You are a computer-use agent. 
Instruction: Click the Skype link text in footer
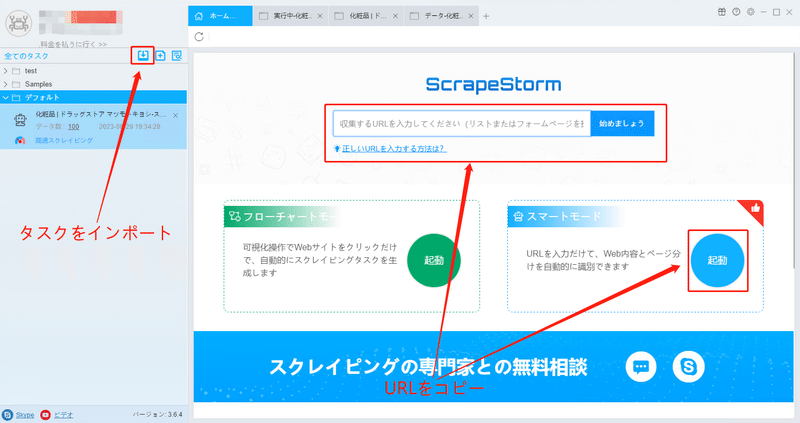pyautogui.click(x=24, y=415)
